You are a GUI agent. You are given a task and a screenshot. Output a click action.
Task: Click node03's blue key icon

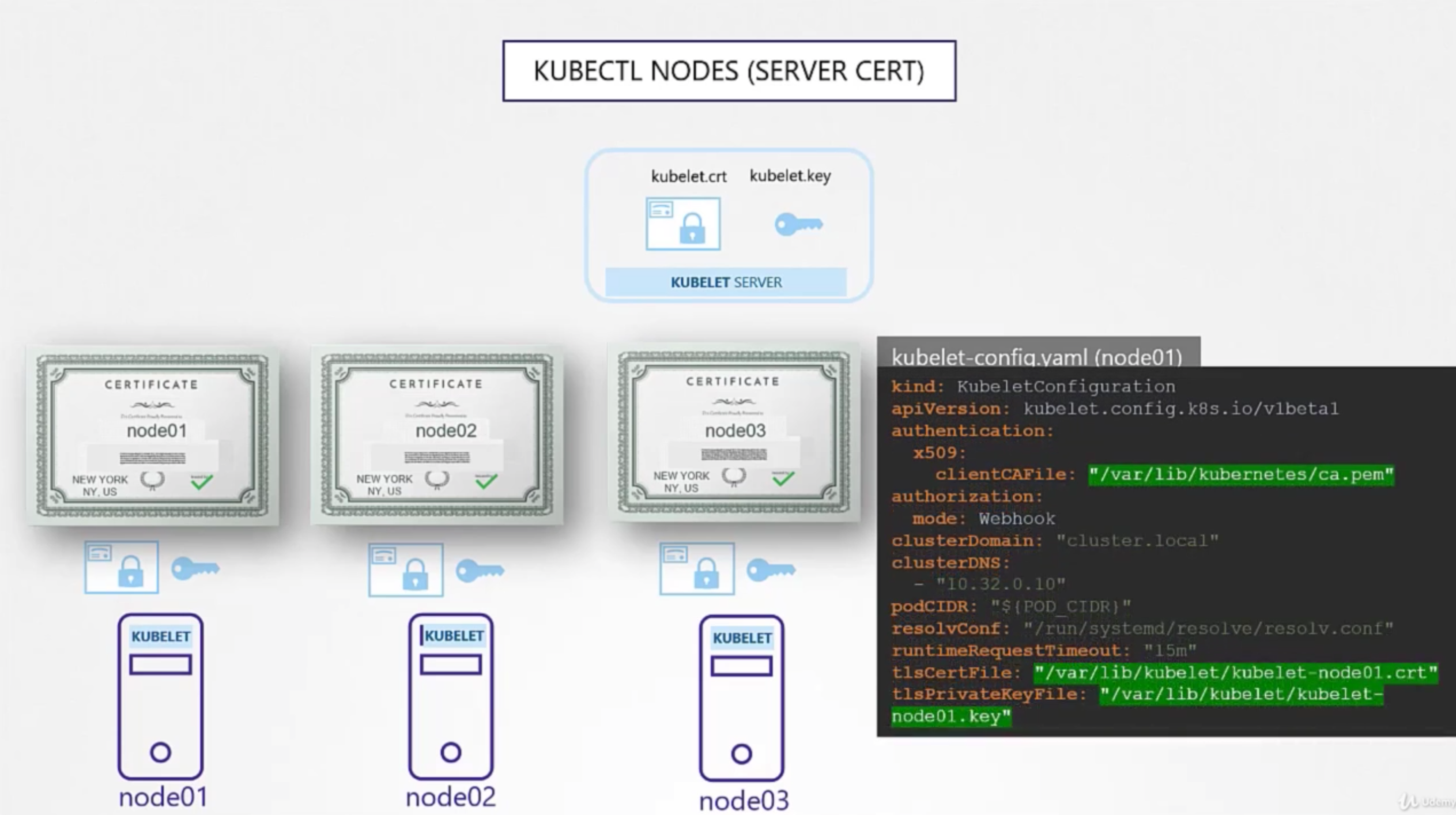pyautogui.click(x=770, y=570)
